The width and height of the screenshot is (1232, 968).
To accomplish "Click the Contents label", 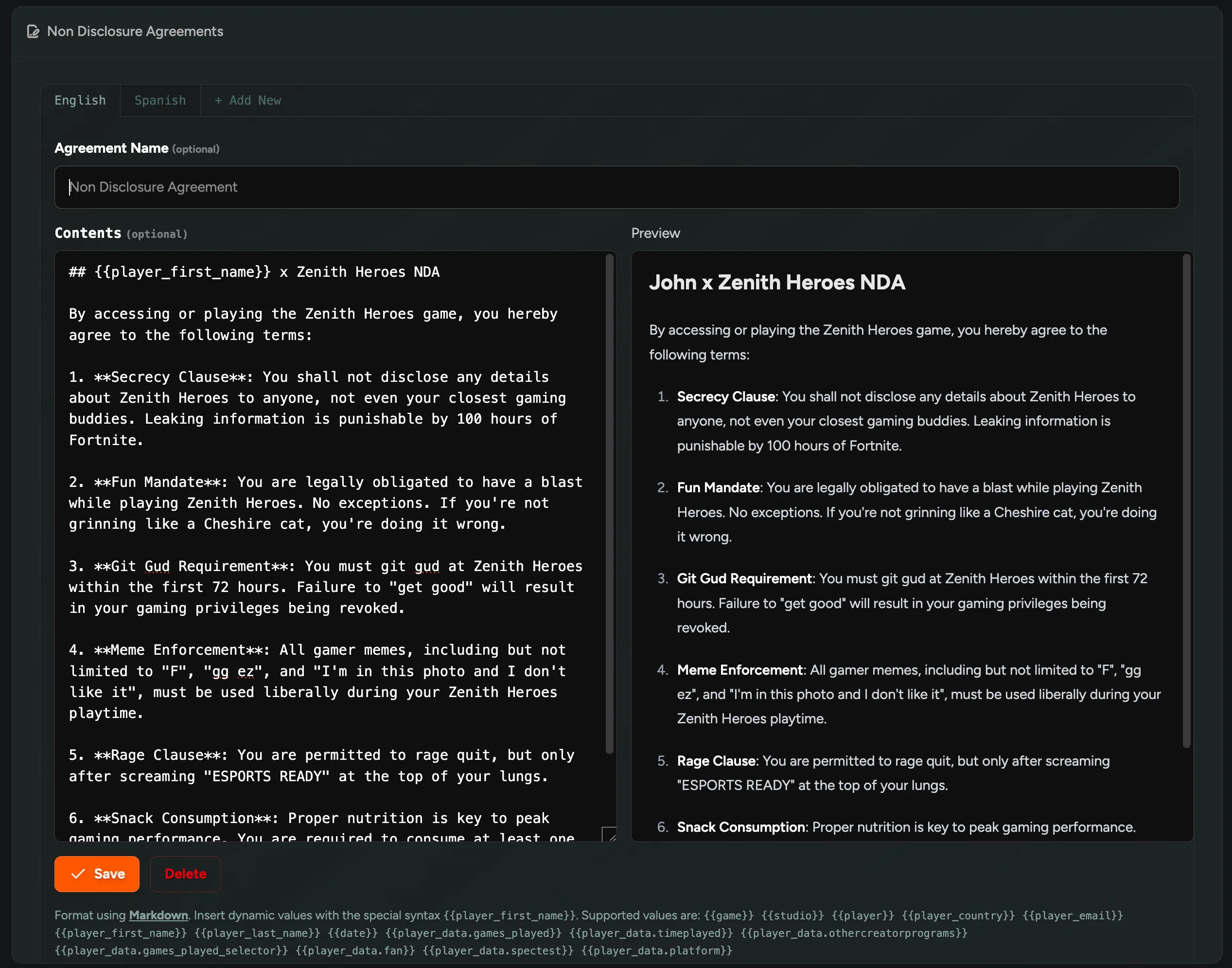I will click(88, 233).
